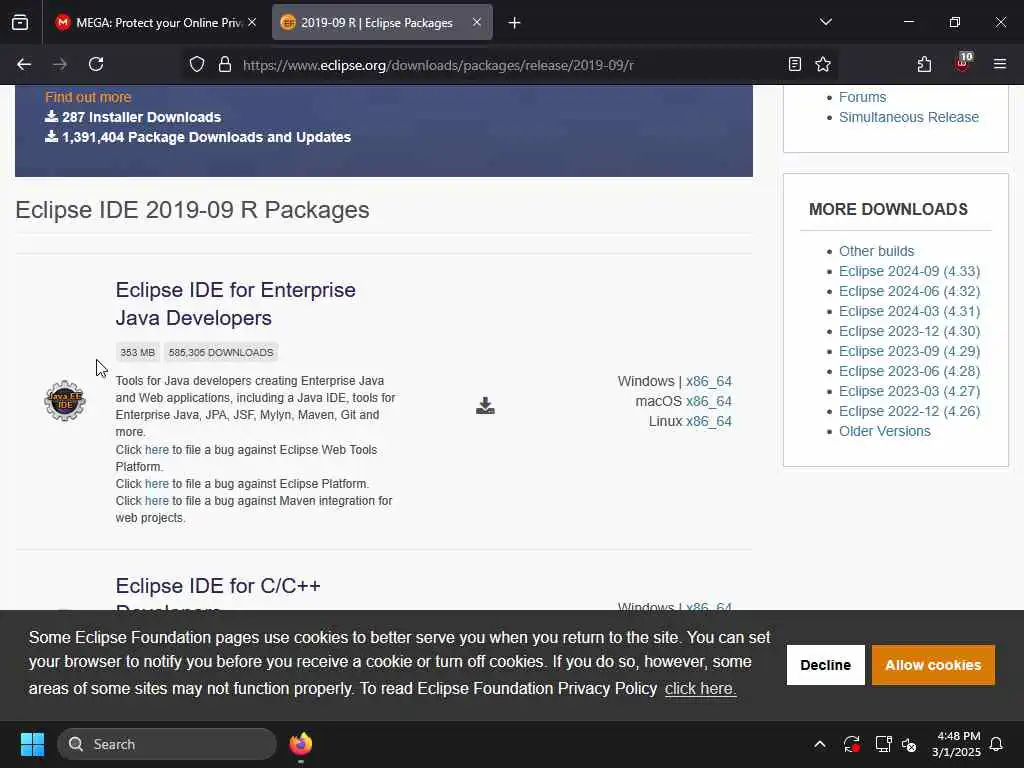Open Eclipse IDE for Enterprise Java Developers
The height and width of the screenshot is (768, 1024).
point(236,304)
